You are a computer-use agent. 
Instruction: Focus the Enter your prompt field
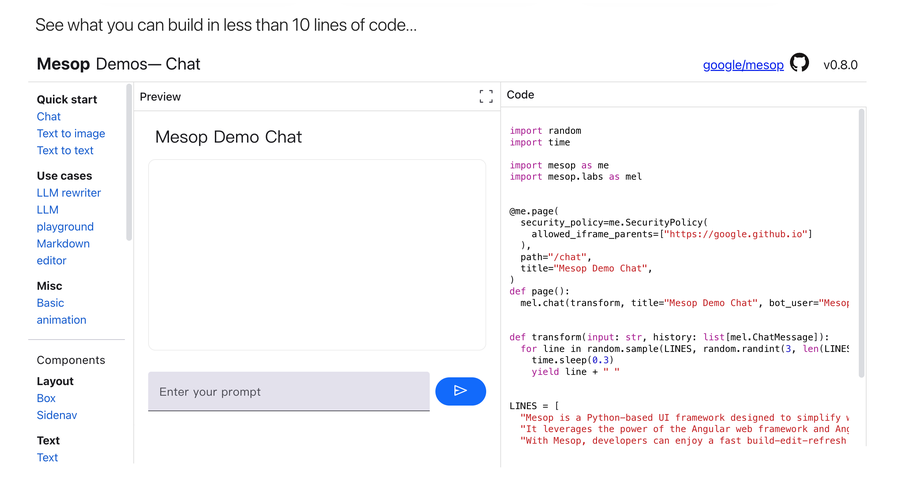point(289,392)
